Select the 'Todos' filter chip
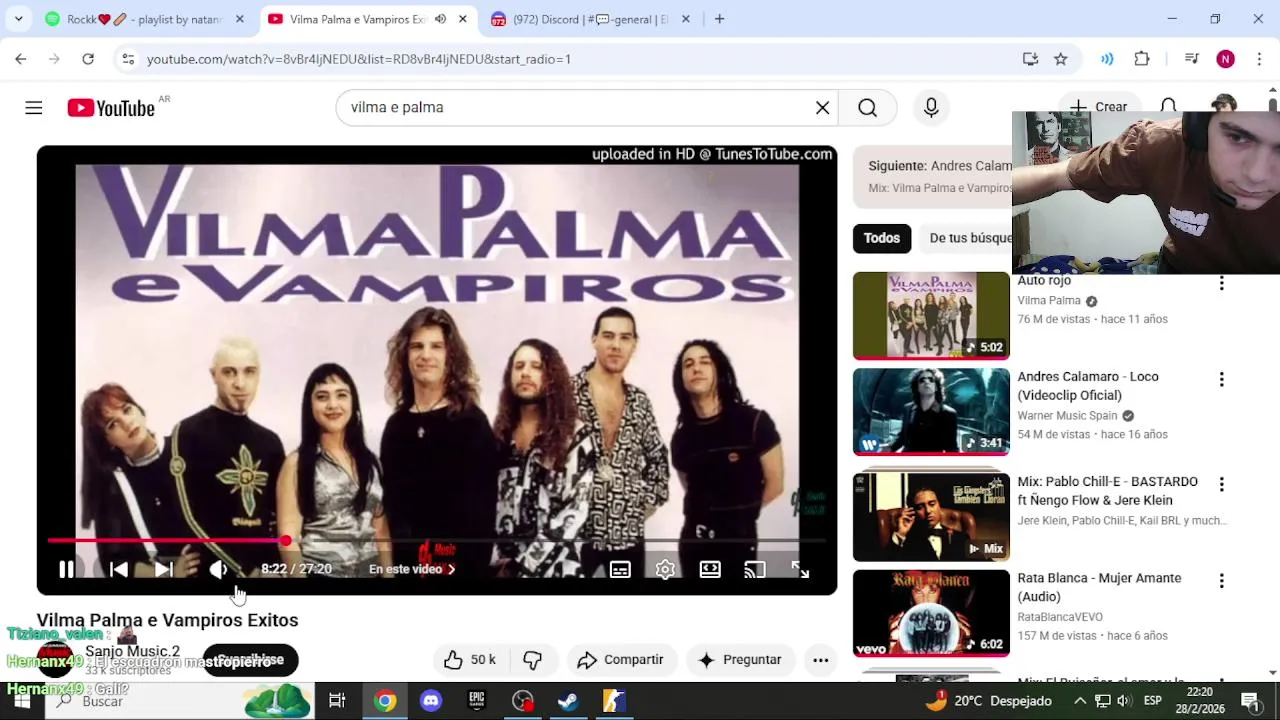The height and width of the screenshot is (720, 1280). tap(881, 238)
